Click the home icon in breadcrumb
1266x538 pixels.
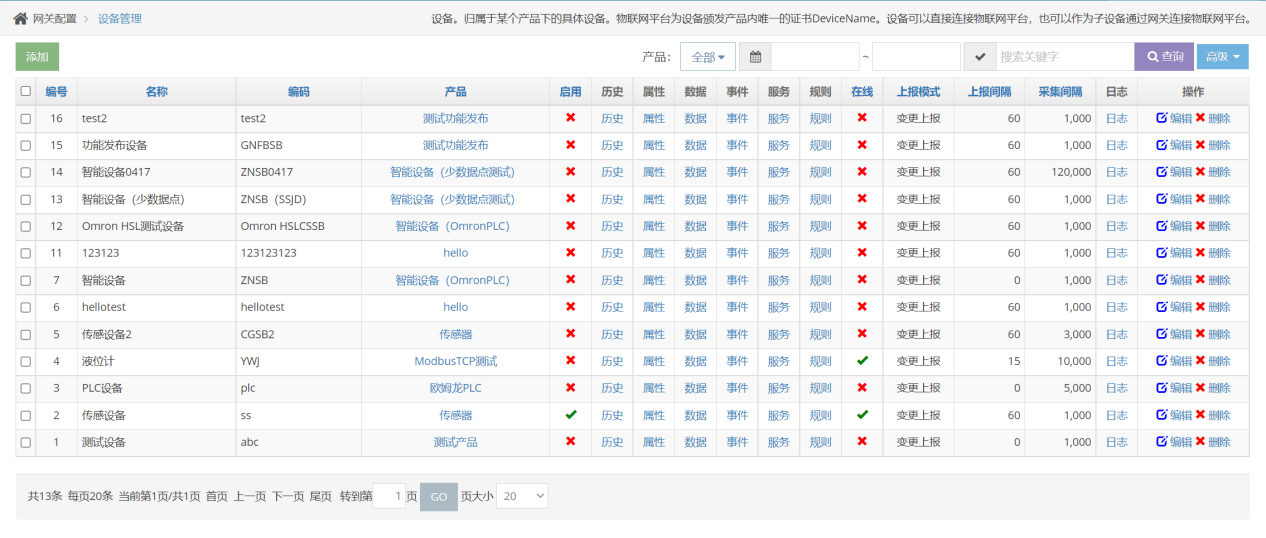20,19
